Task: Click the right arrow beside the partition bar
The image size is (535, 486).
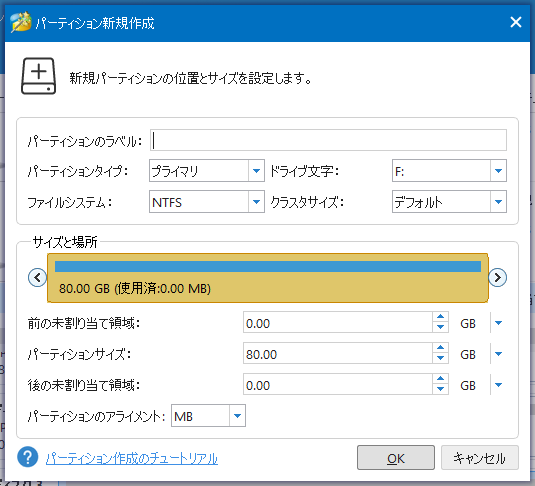Action: (x=497, y=277)
